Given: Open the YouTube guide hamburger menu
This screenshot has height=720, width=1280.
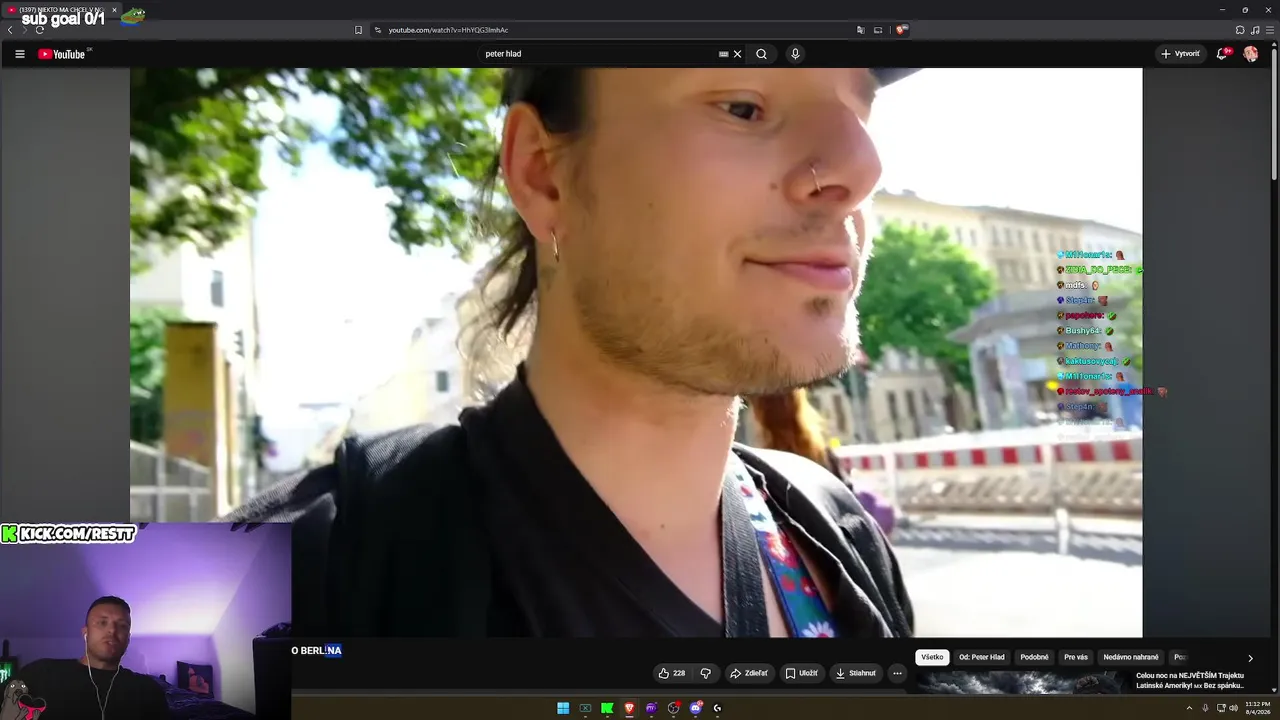Looking at the screenshot, I should (19, 54).
